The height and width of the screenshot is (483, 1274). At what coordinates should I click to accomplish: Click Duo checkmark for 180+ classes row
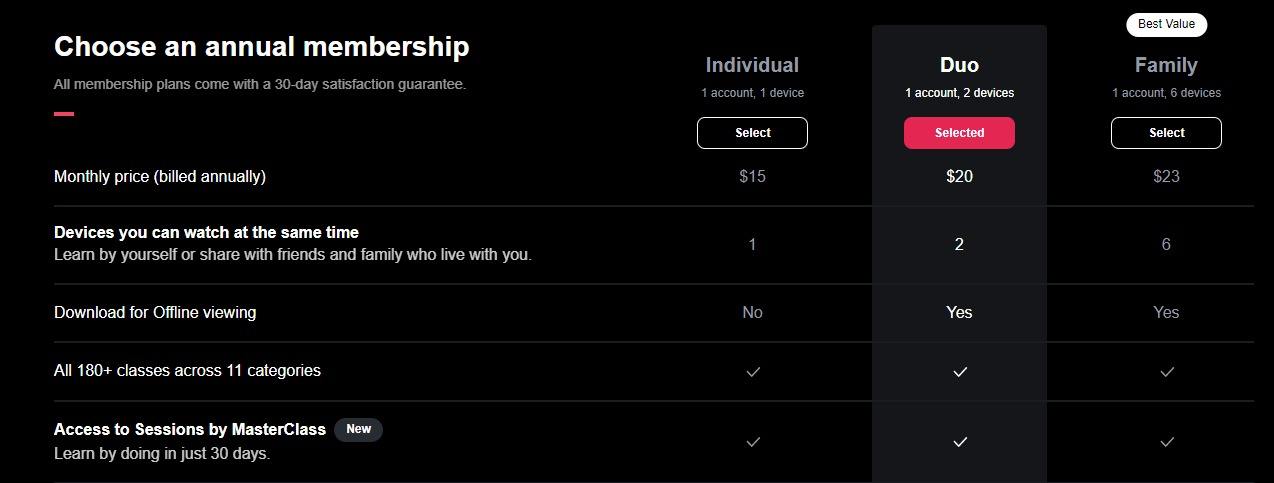coord(960,371)
